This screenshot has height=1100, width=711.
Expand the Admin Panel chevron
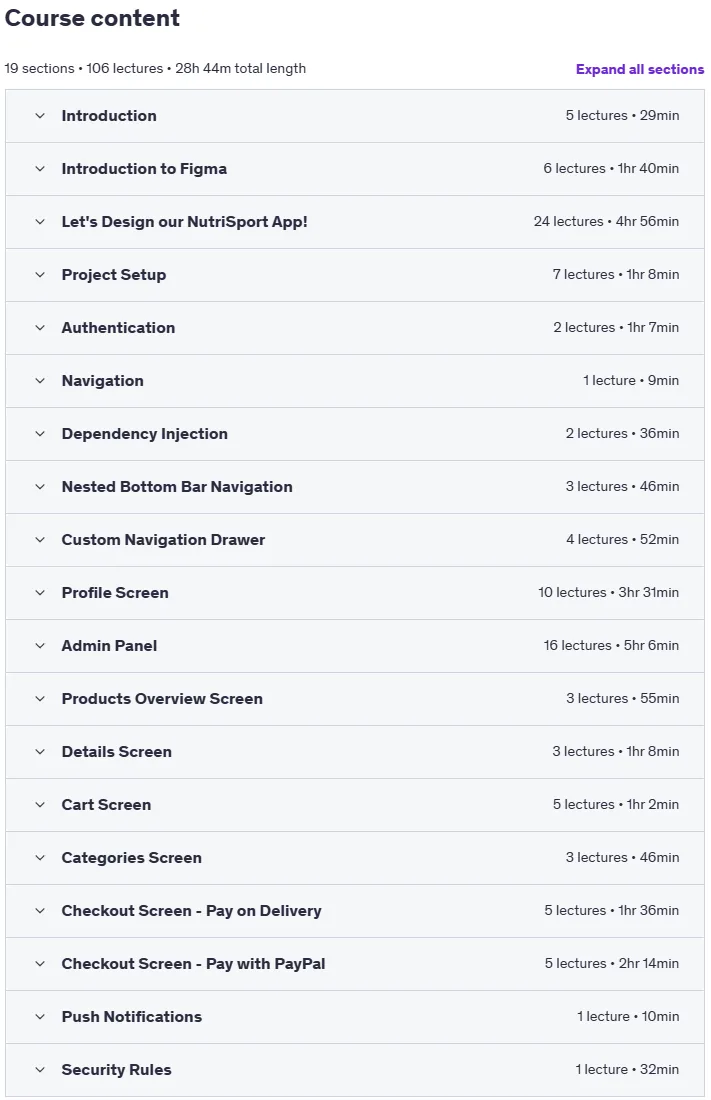(40, 646)
